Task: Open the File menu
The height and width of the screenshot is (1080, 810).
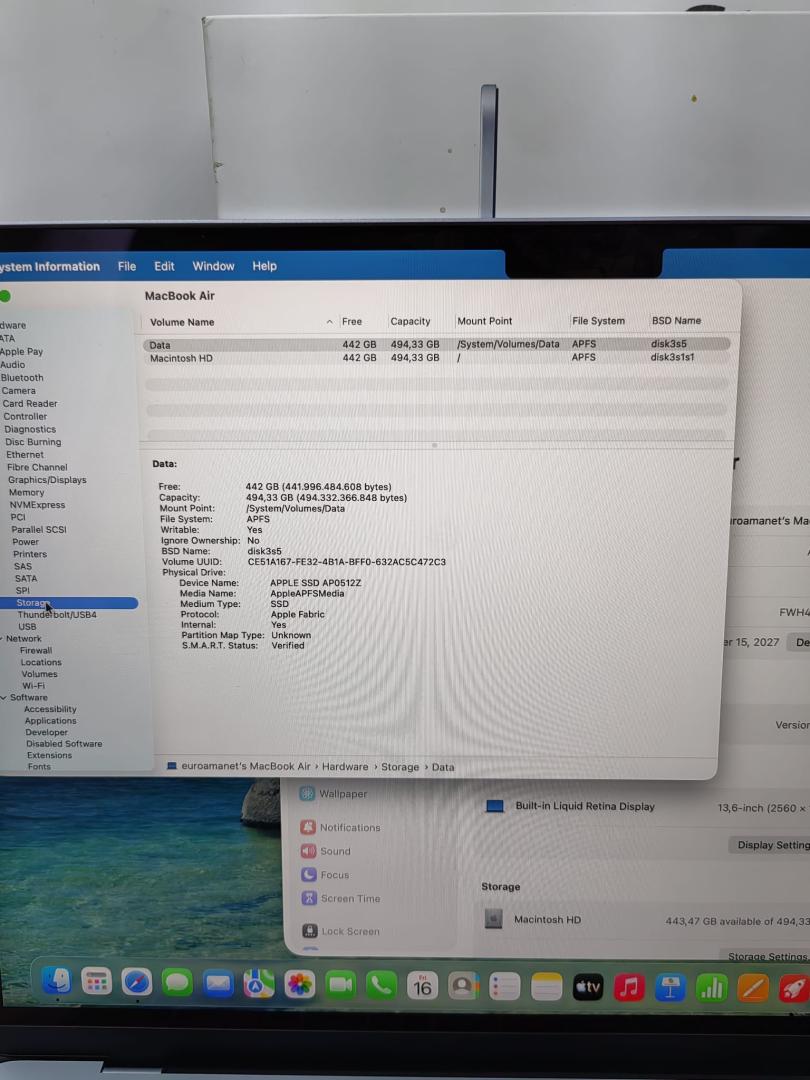Action: (127, 266)
